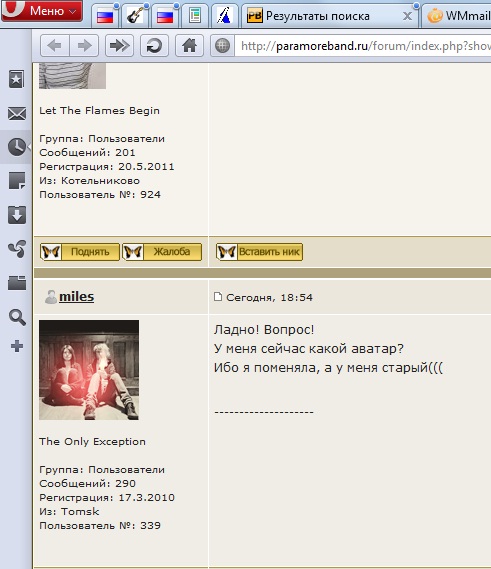Click the globe site info icon
491x569 pixels.
pos(222,46)
